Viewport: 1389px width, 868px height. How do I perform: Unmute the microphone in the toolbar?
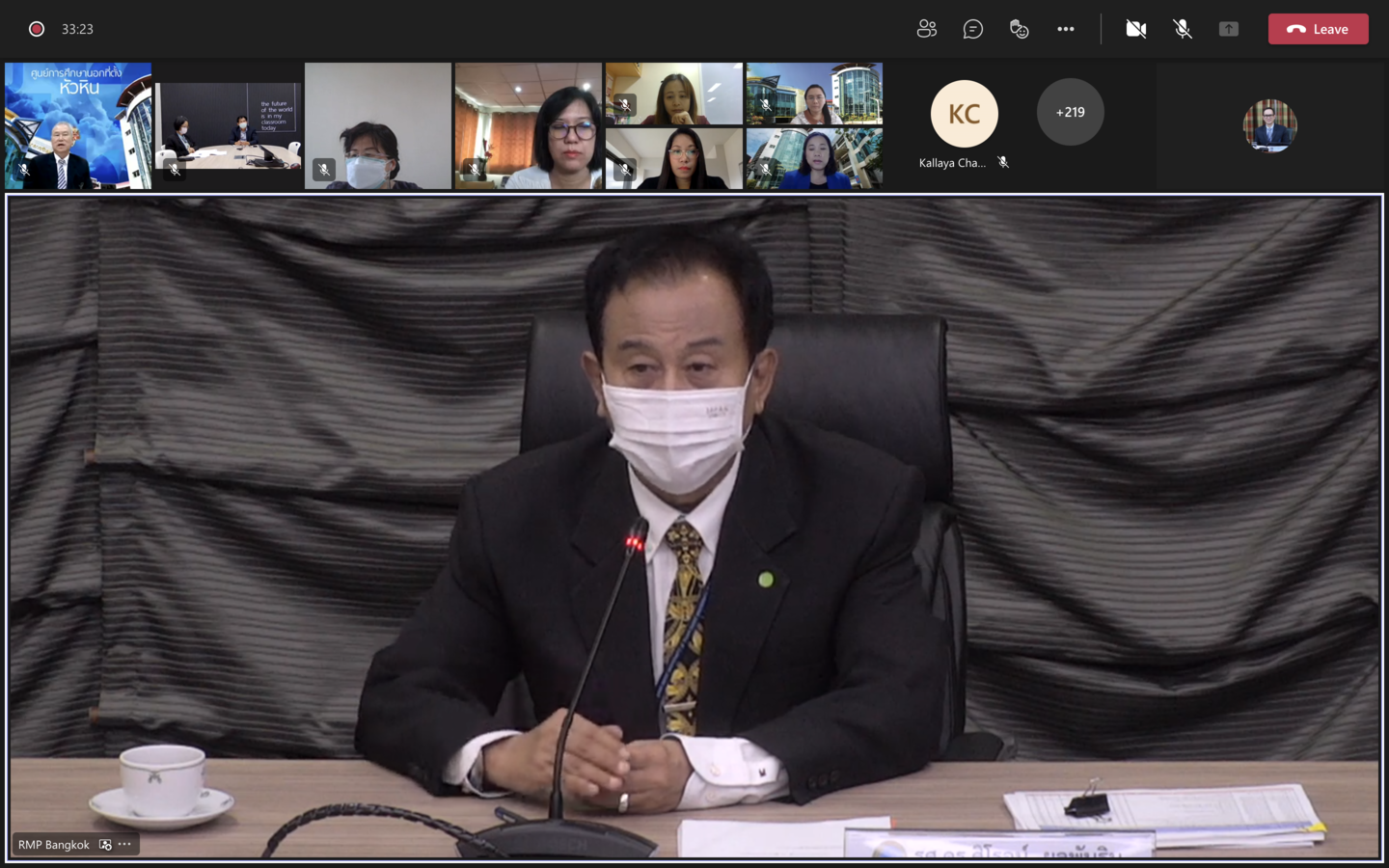(x=1183, y=29)
